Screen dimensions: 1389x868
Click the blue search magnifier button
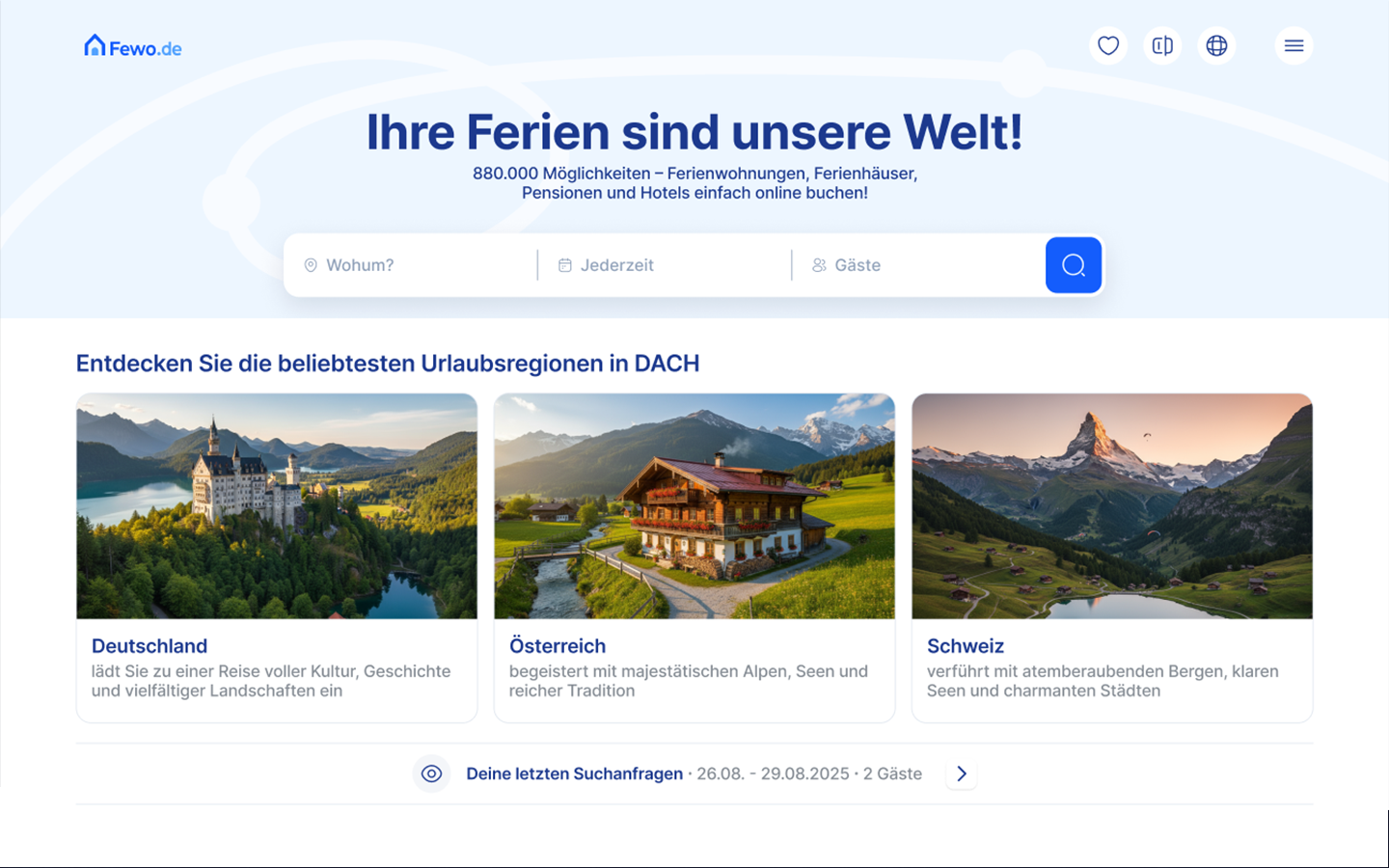tap(1074, 265)
